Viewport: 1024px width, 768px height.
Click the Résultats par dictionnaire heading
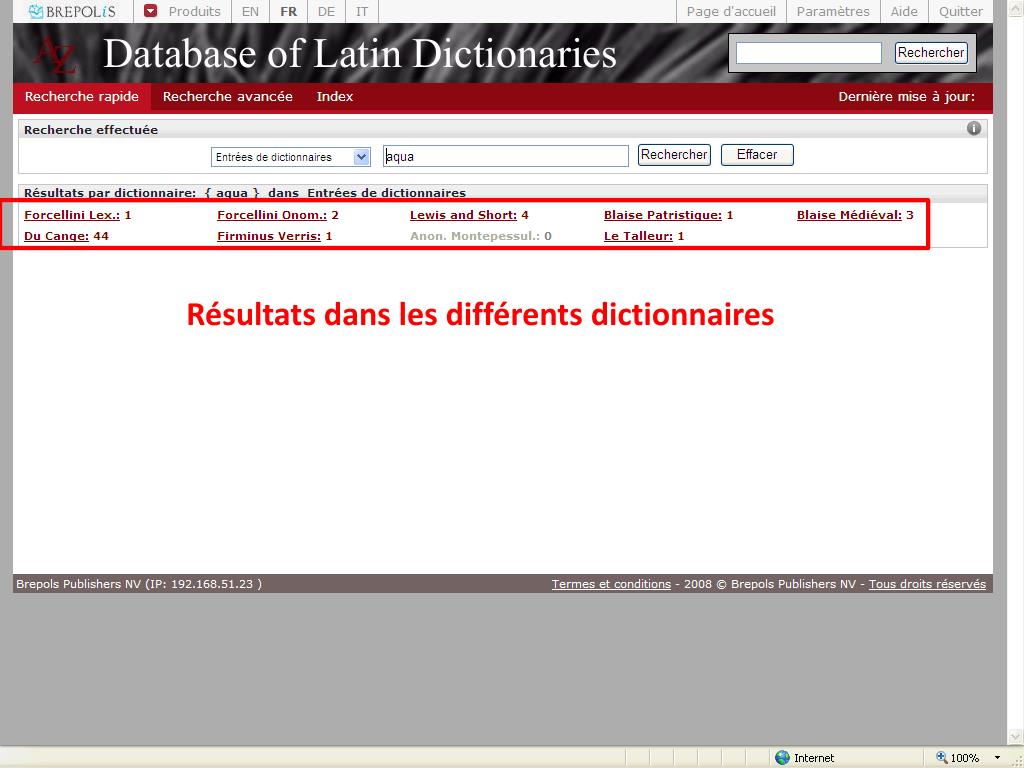point(245,193)
